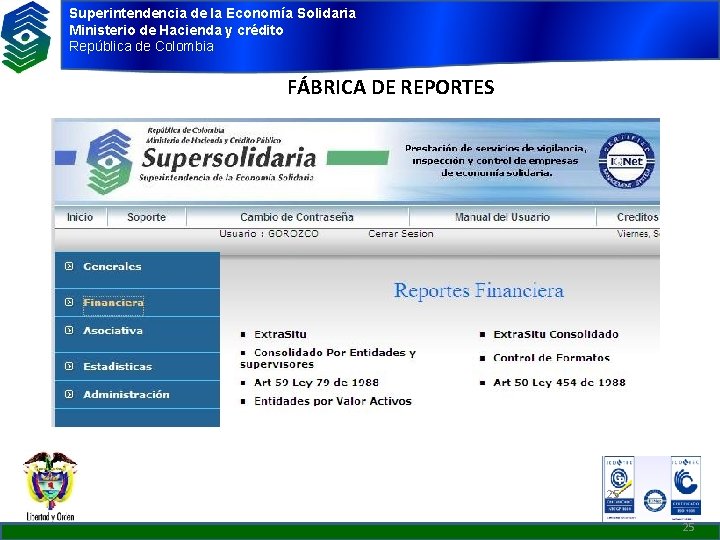Click the República de Colombia header text
This screenshot has width=720, height=540.
(x=141, y=46)
